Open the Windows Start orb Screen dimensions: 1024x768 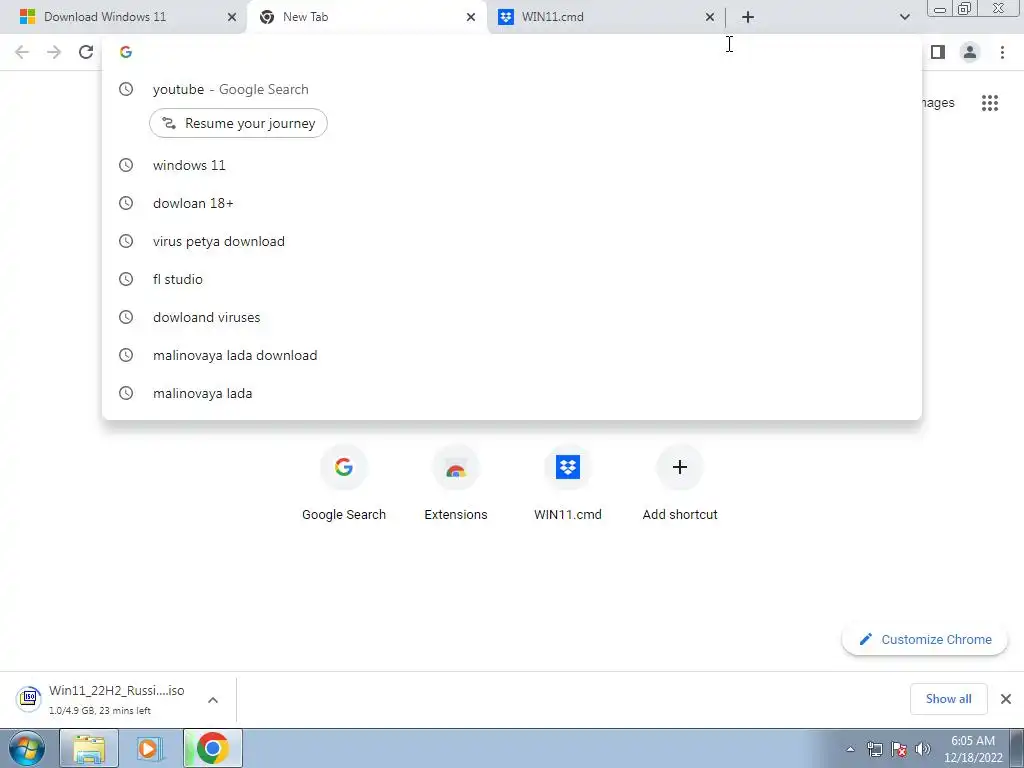coord(26,748)
